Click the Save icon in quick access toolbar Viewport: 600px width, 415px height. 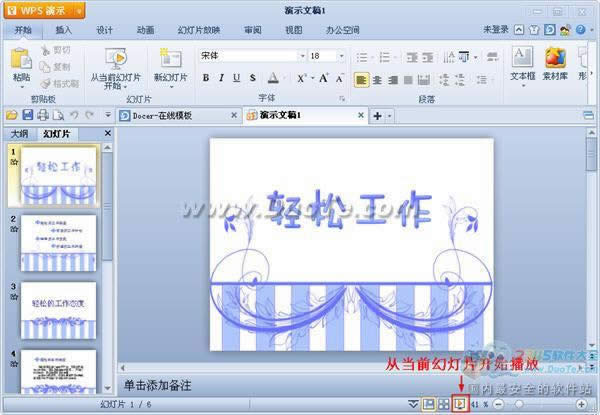[28, 116]
